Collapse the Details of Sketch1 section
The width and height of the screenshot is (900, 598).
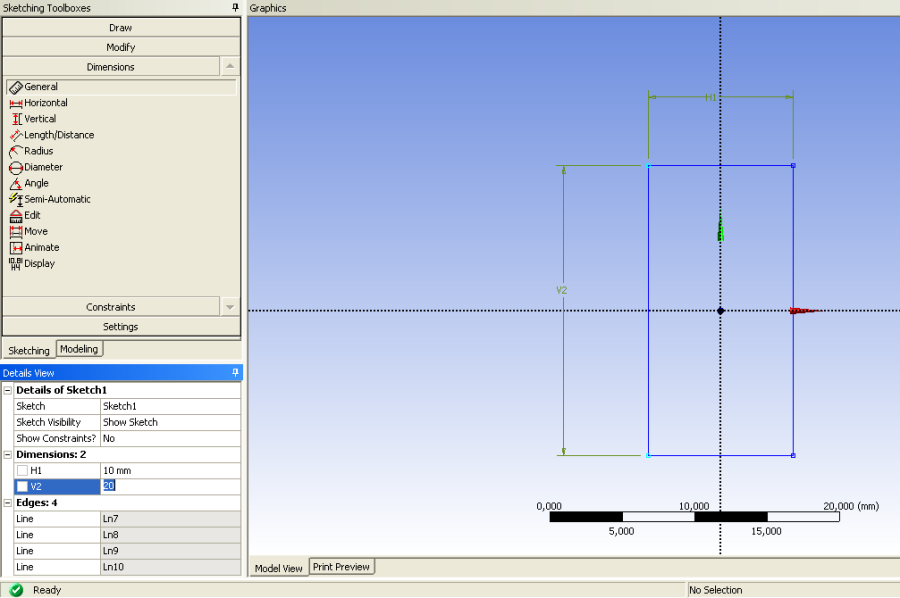[x=8, y=390]
